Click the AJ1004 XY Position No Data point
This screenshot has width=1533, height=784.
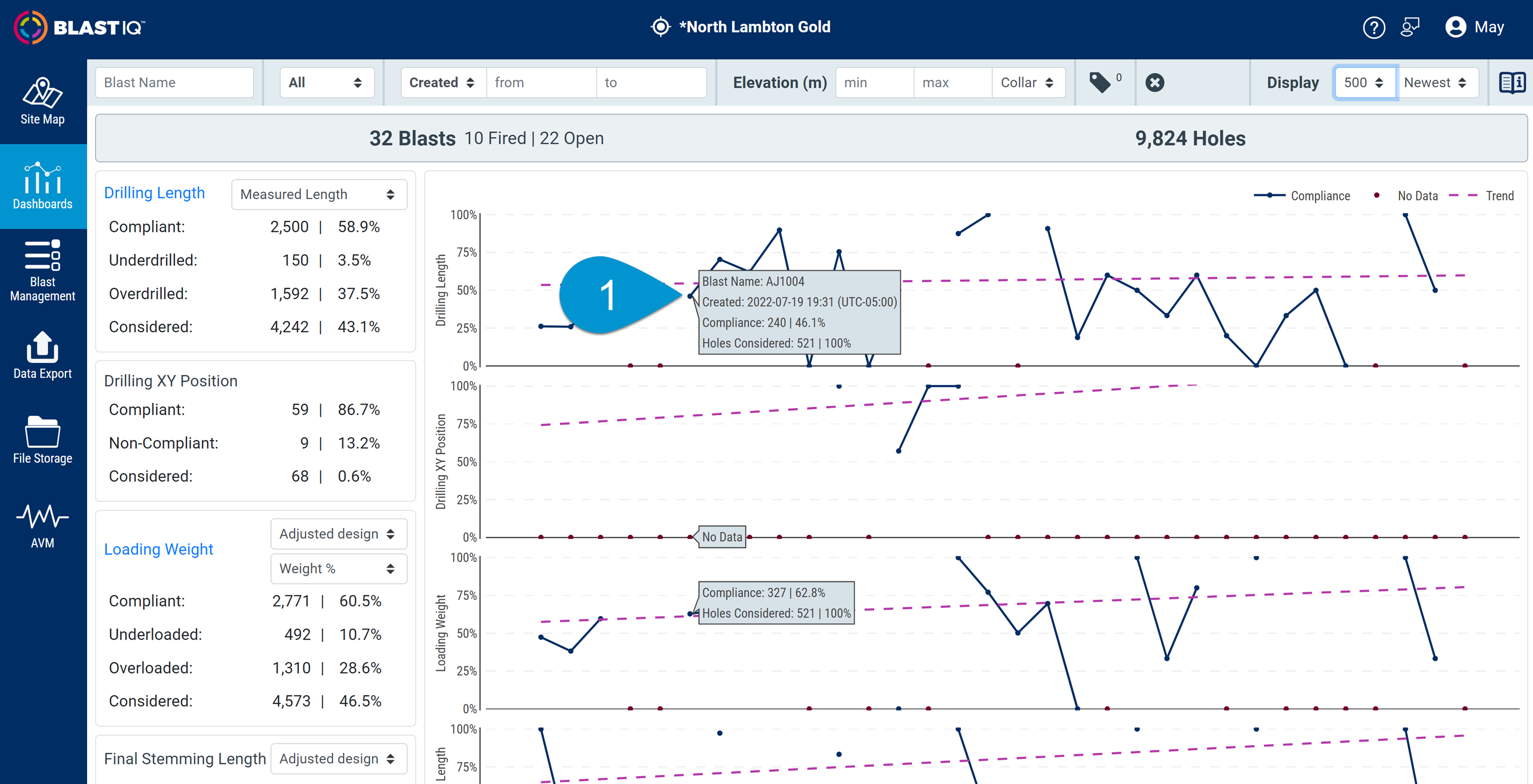690,537
